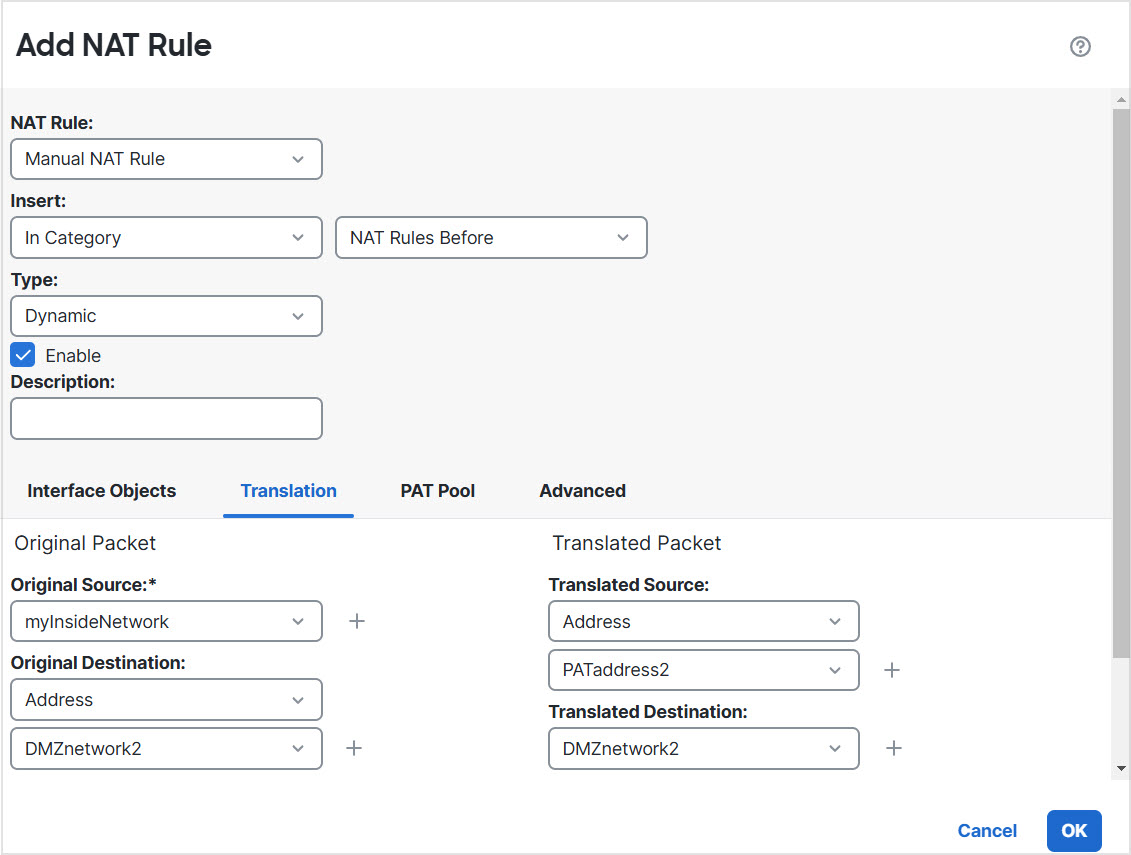Expand the In Category insert dropdown

(x=166, y=238)
